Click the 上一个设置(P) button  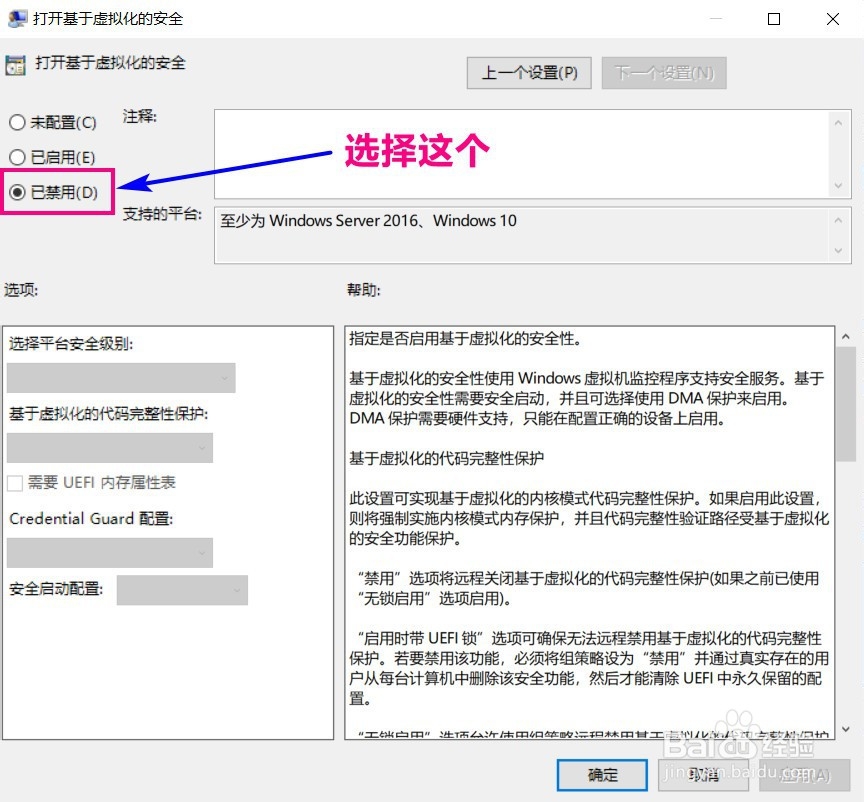tap(529, 72)
